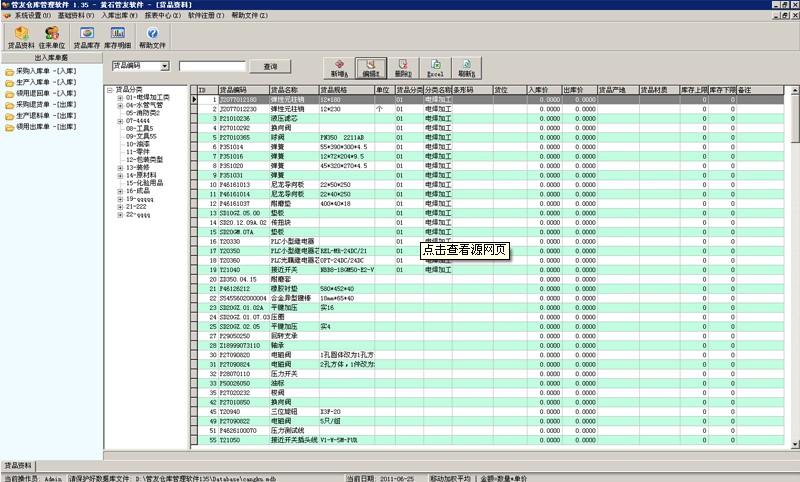The width and height of the screenshot is (800, 482).
Task: Open 领用退回单 -[入库] in the sidebar
Action: pyautogui.click(x=41, y=93)
